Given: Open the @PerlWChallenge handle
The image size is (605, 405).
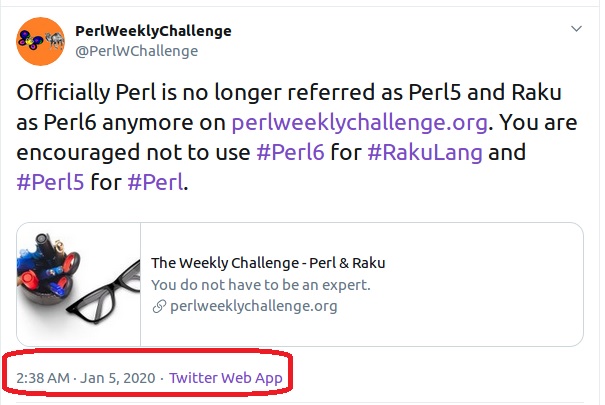Looking at the screenshot, I should 137,51.
